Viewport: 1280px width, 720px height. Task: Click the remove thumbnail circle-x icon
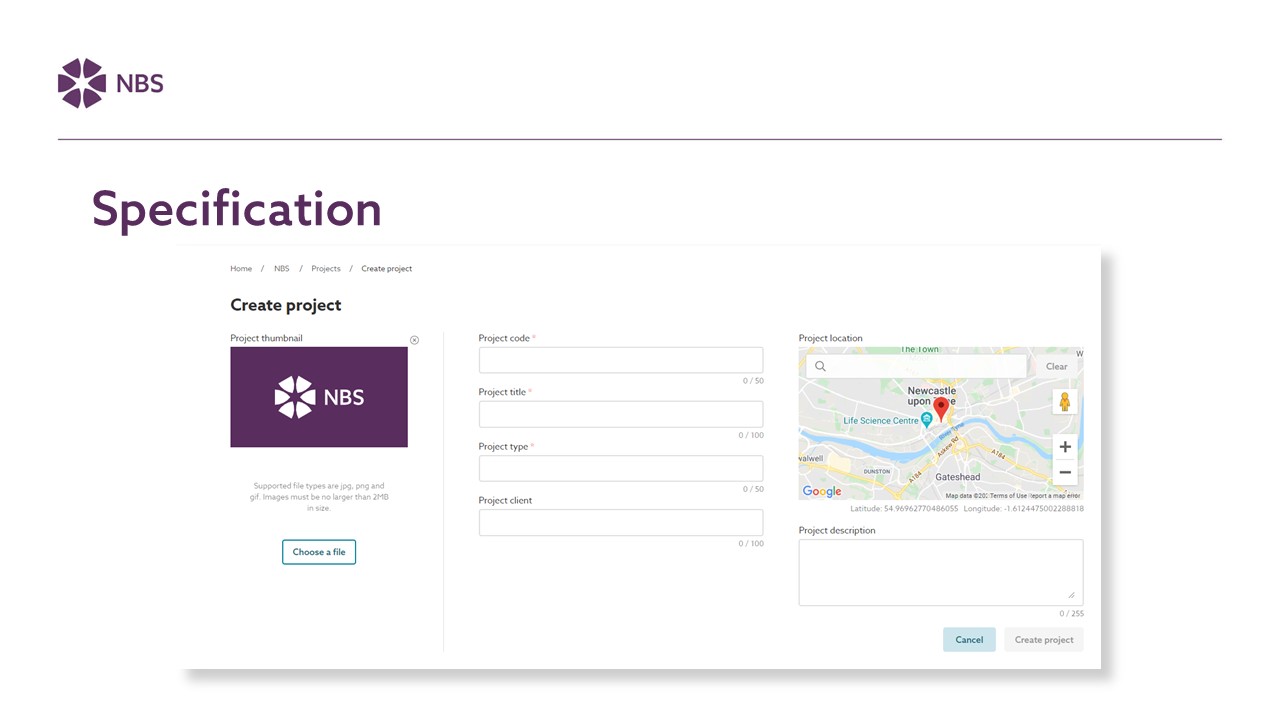tap(414, 340)
